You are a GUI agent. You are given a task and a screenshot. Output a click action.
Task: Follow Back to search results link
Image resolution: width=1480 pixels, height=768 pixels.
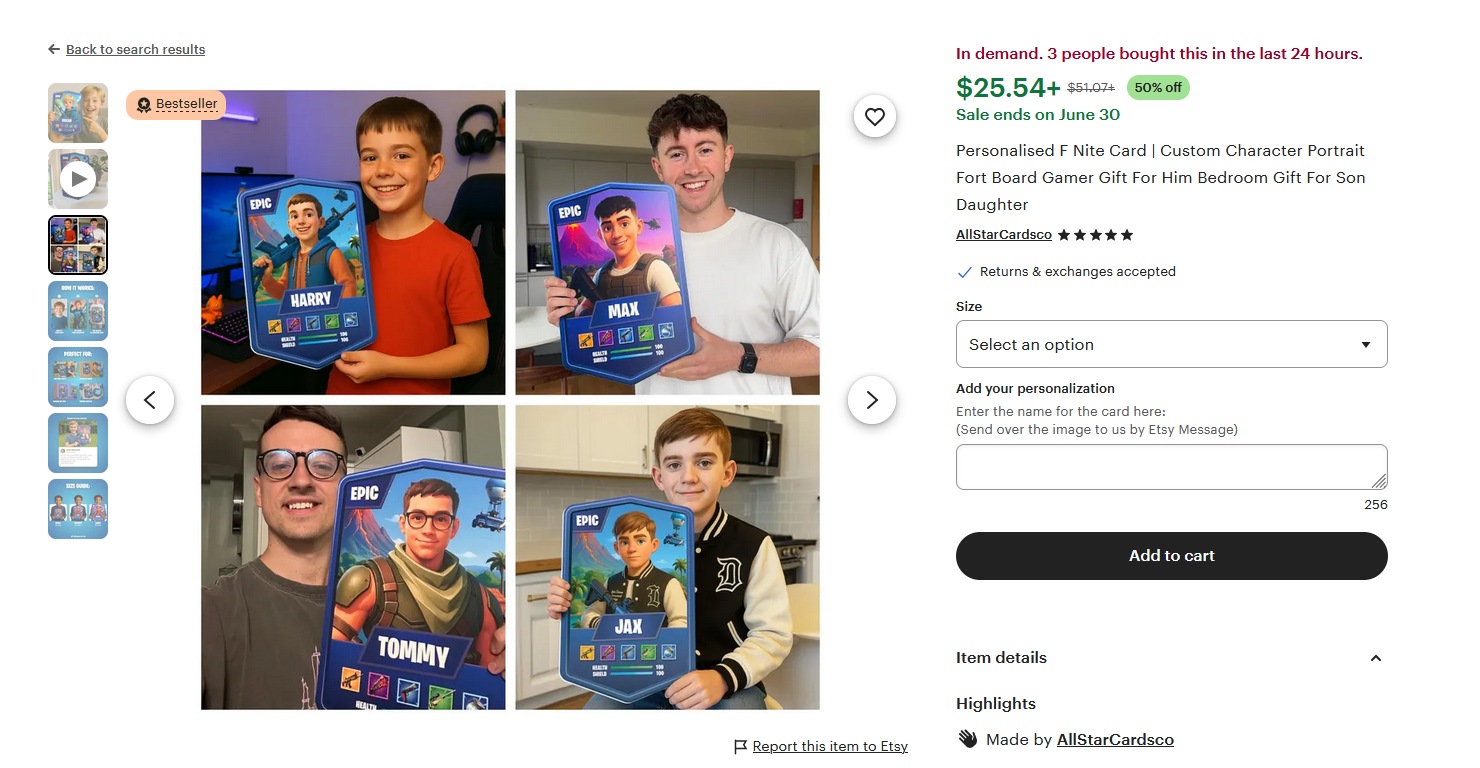pyautogui.click(x=135, y=50)
